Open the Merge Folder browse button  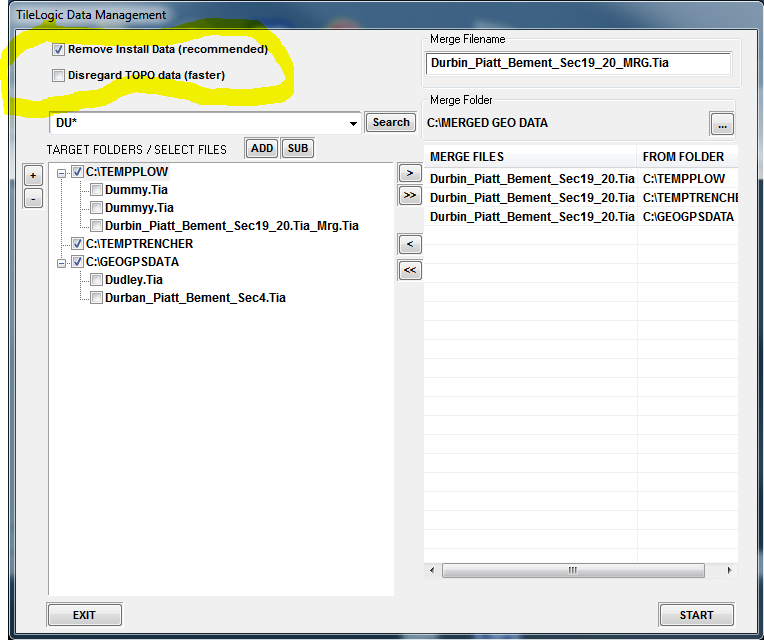pos(722,124)
